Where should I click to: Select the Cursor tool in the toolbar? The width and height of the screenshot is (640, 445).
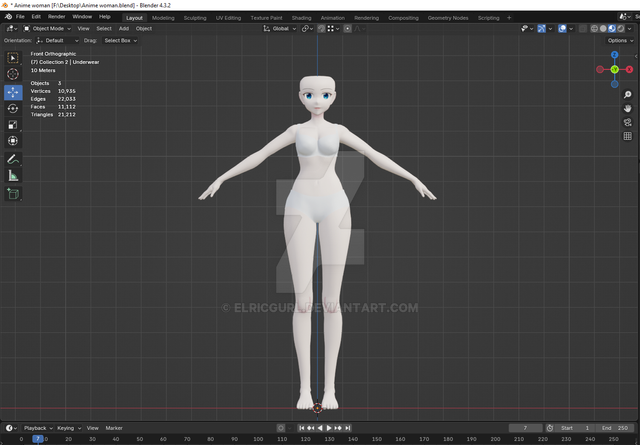(x=13, y=74)
